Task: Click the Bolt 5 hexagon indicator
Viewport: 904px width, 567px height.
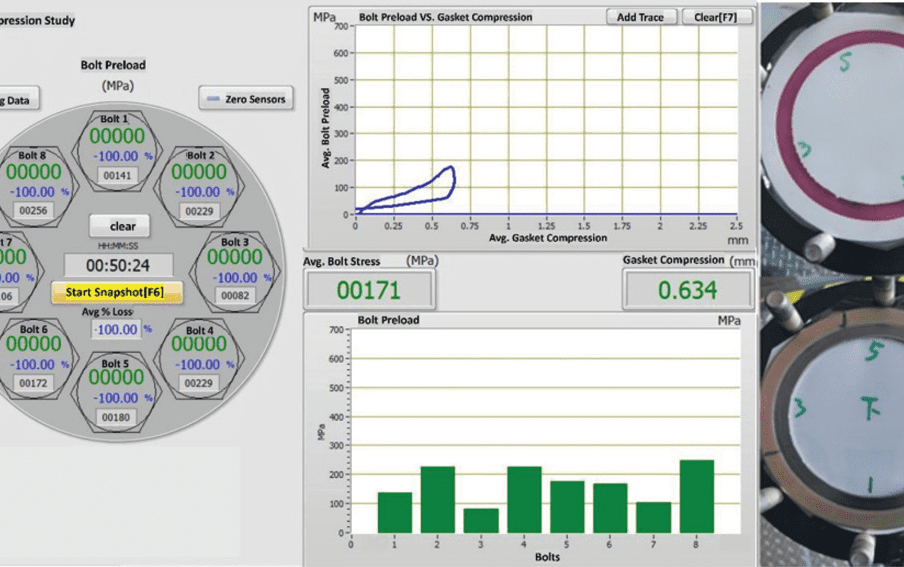Action: tap(116, 391)
